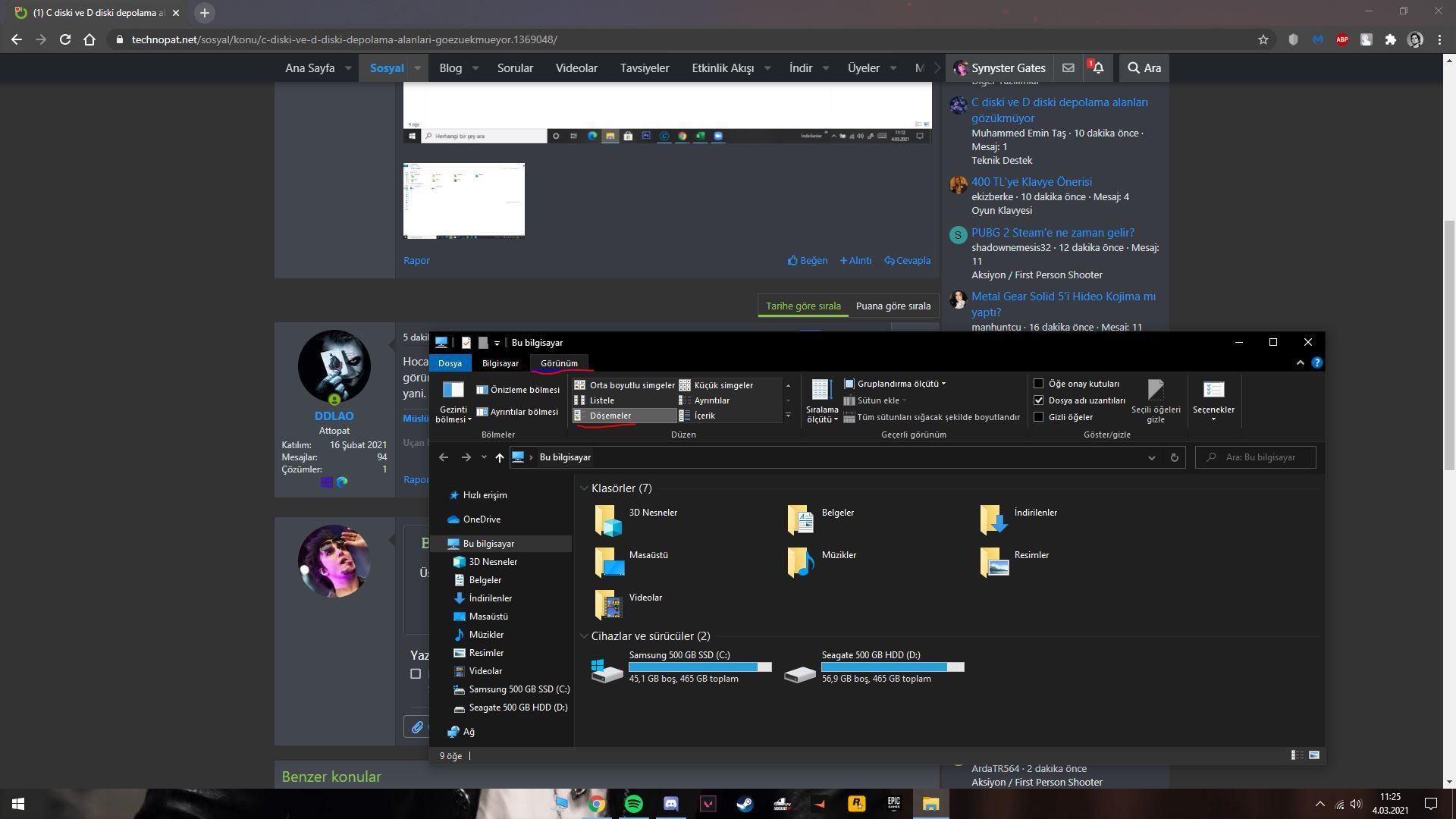This screenshot has width=1456, height=819.
Task: Enable the Öğe onay kutuları checkbox
Action: point(1039,384)
